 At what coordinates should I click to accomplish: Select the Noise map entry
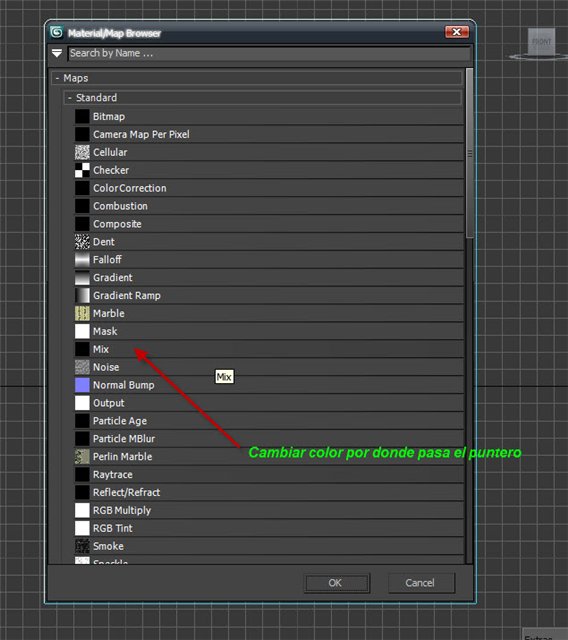[269, 367]
